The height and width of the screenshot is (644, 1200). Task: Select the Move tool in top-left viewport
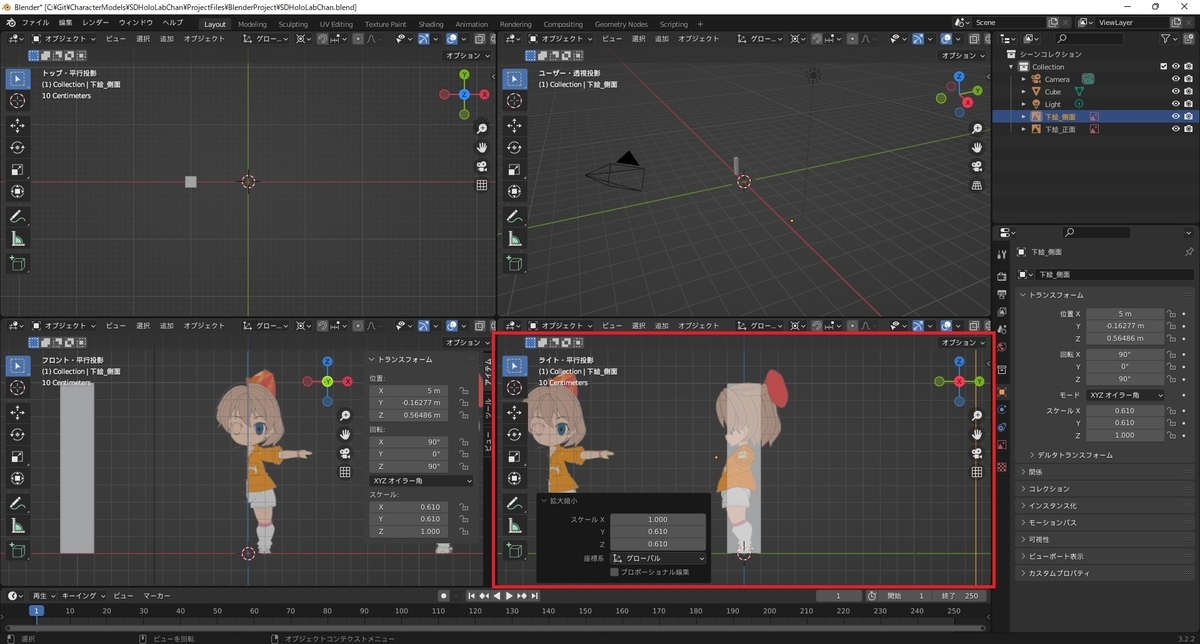coord(18,125)
